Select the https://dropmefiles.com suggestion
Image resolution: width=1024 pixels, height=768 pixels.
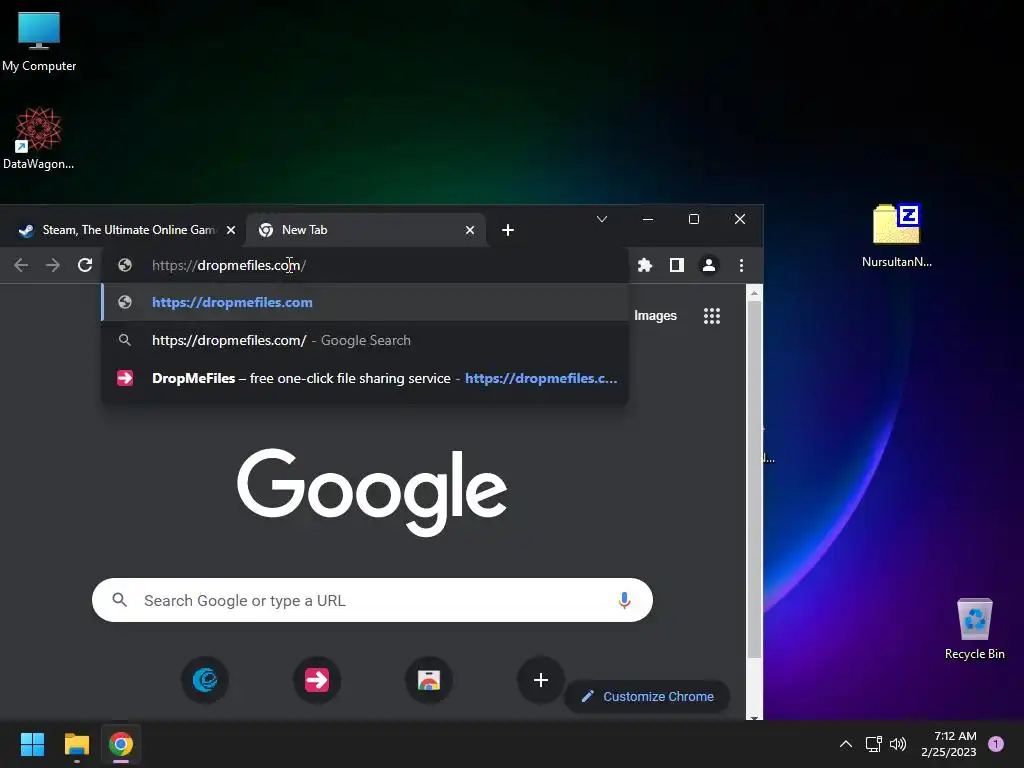[364, 302]
